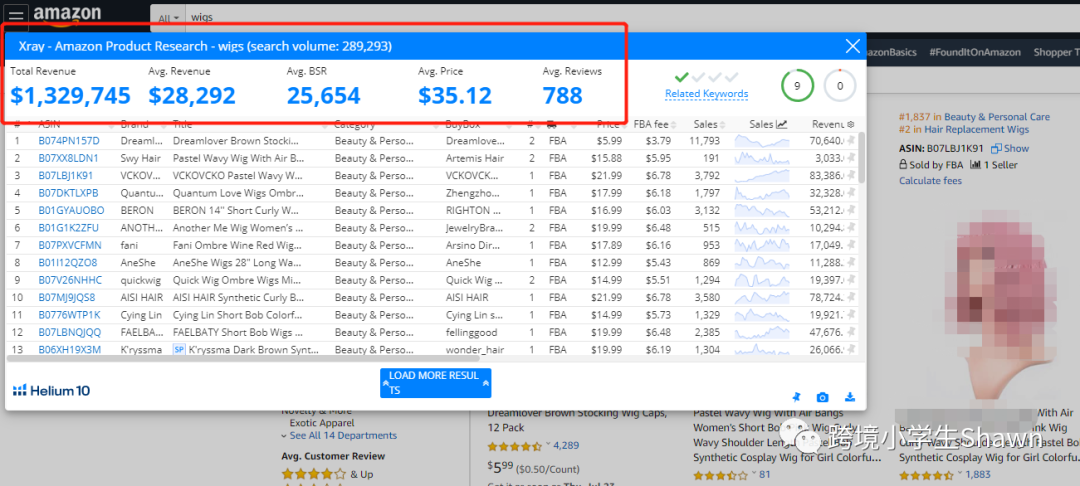Open the Xray table settings gear
Viewport: 1080px width, 486px height.
click(x=851, y=125)
